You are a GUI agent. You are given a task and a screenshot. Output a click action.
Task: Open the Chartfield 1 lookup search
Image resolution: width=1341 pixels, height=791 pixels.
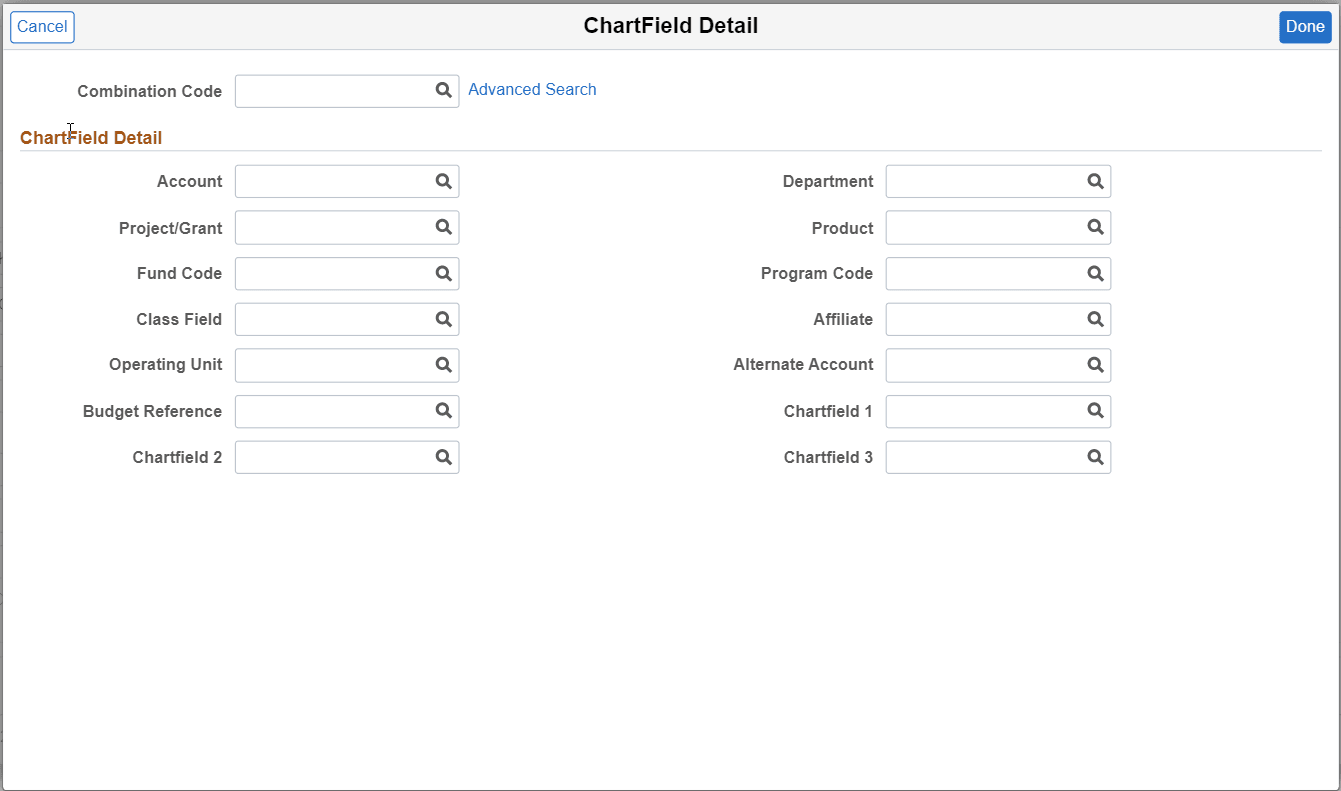coord(1095,411)
